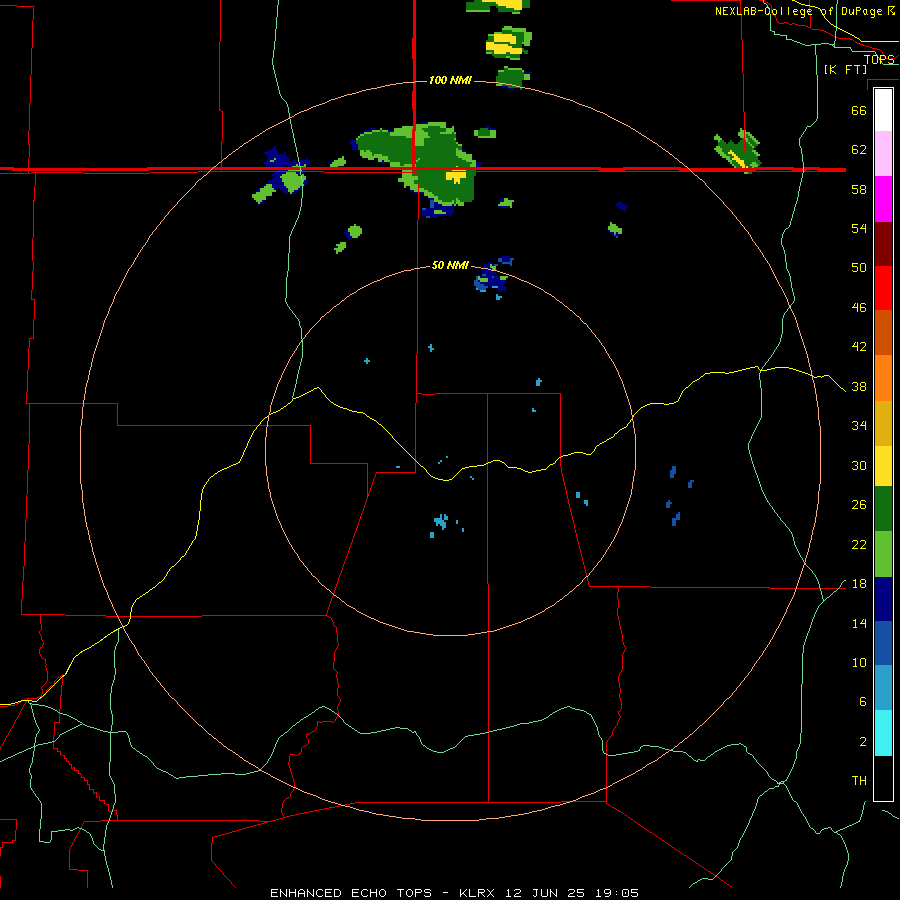This screenshot has height=900, width=900.
Task: Click the magenta 58 legend color swatch
Action: (883, 199)
